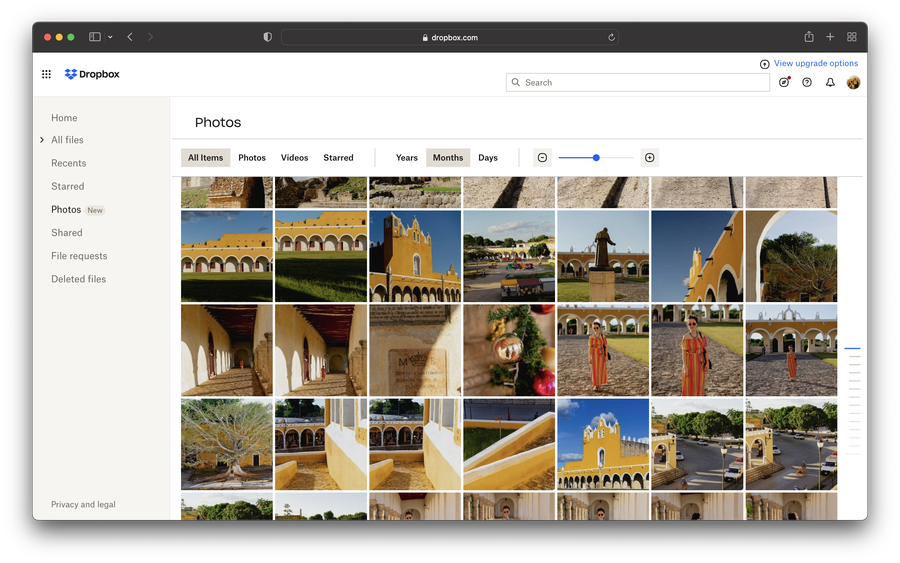Go back in Safari history

point(130,37)
